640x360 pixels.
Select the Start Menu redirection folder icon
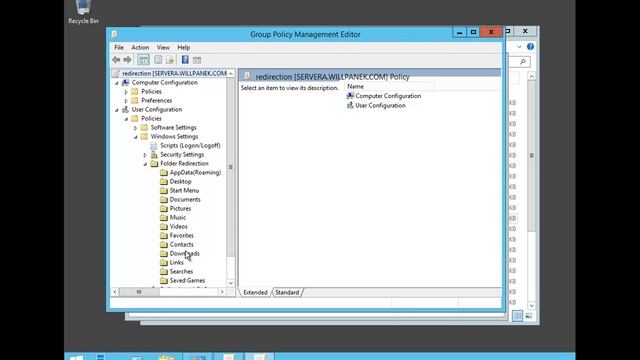[164, 191]
